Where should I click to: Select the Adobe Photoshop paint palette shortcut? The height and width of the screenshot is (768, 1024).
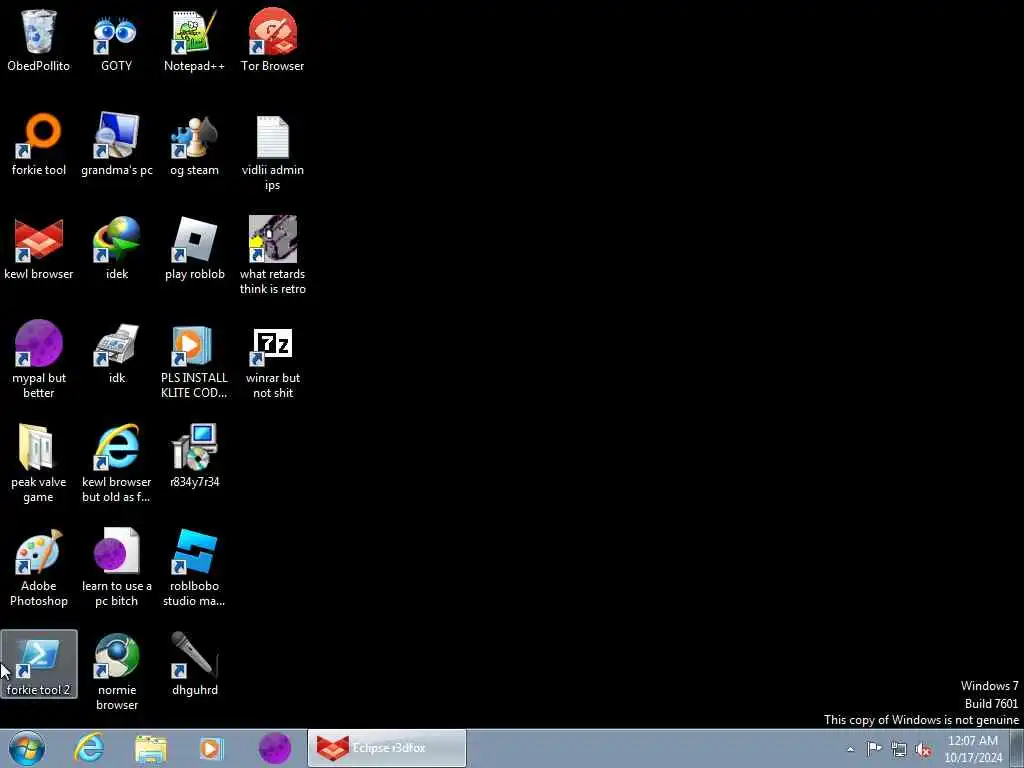pos(39,568)
